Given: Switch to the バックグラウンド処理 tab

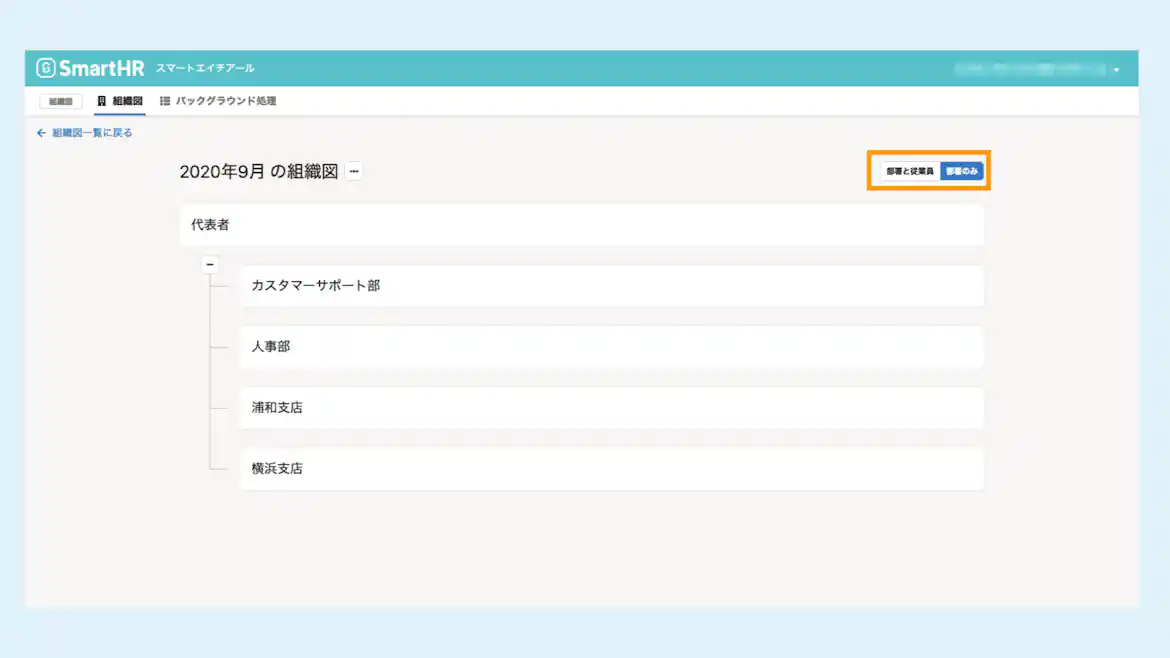Looking at the screenshot, I should pos(225,101).
